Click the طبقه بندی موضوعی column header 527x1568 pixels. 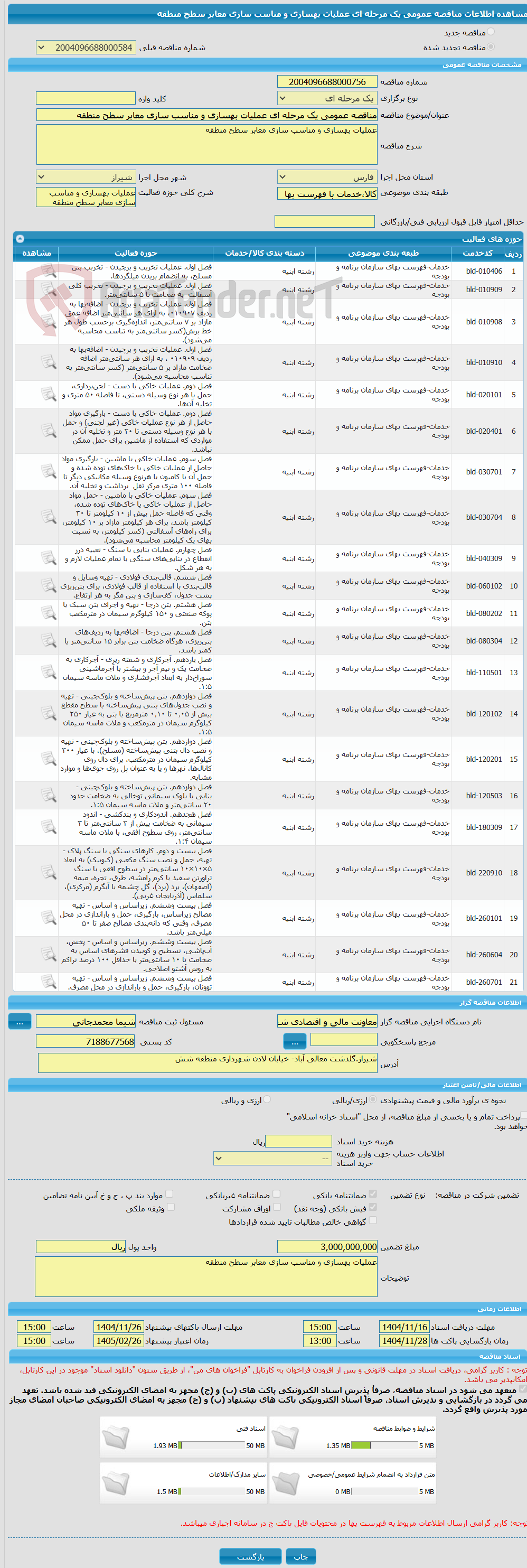(383, 253)
